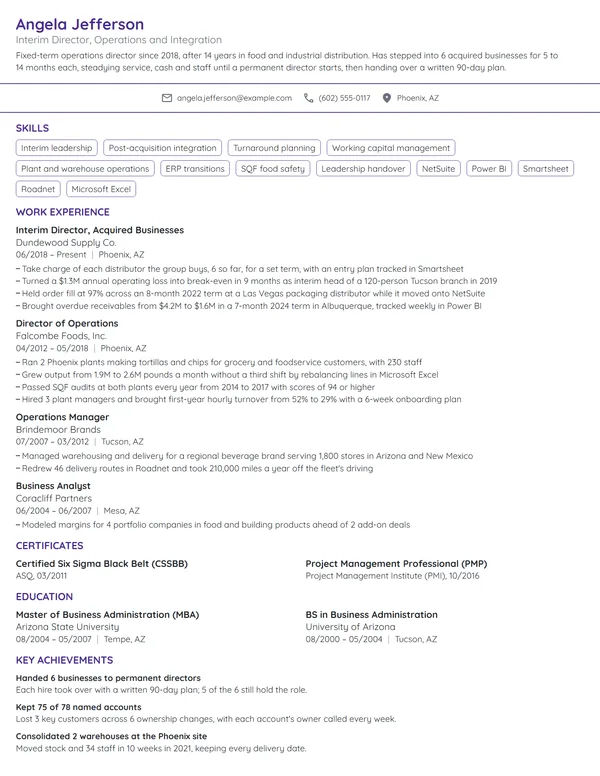This screenshot has height=776, width=600.
Task: Click the Director of Operations job title
Action: coord(67,324)
